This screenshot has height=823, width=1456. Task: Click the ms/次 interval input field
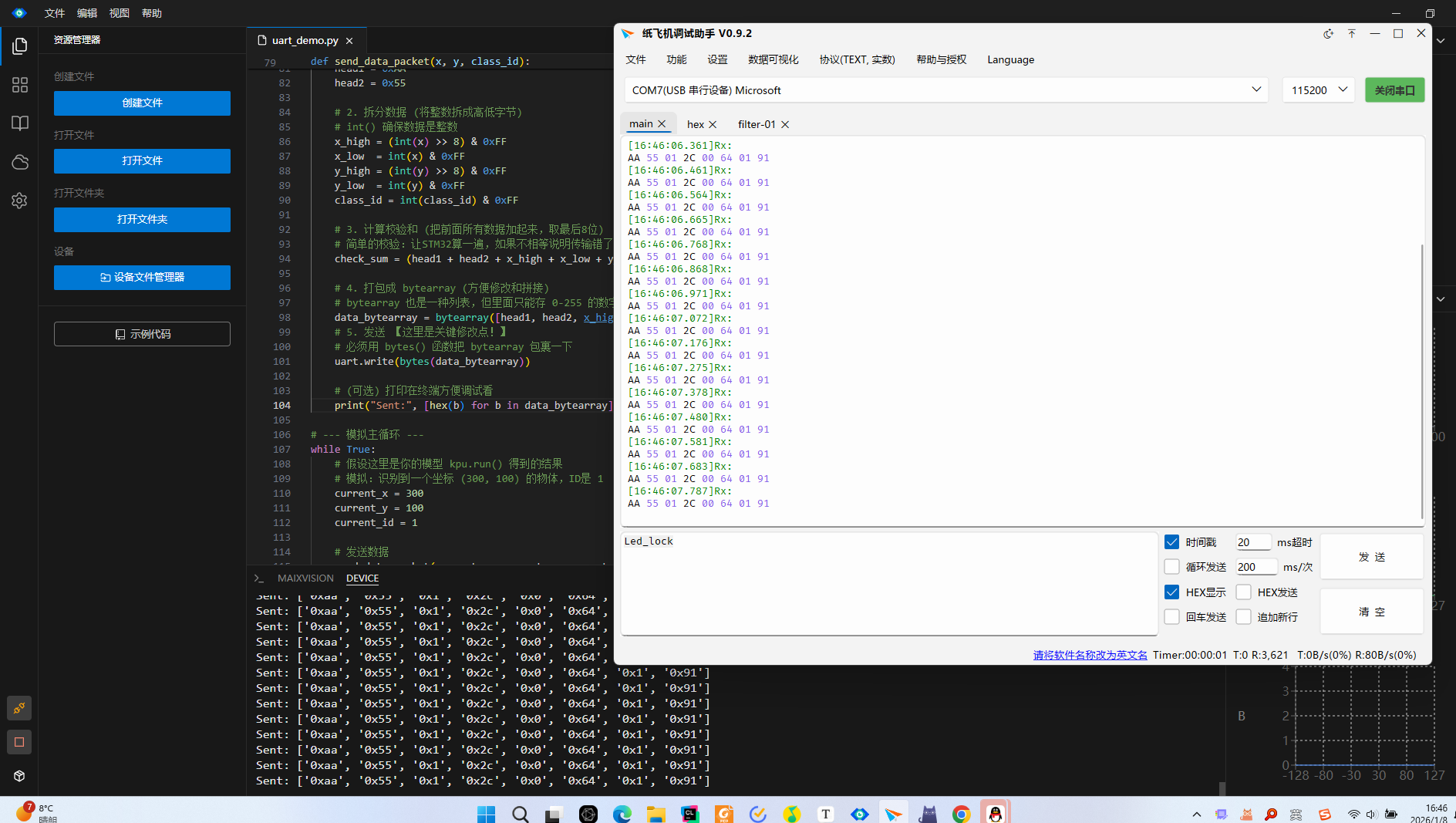1256,567
